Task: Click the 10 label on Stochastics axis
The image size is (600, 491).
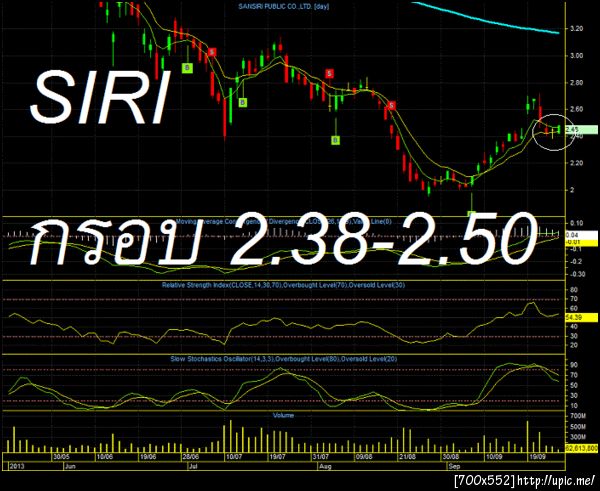Action: tap(574, 406)
